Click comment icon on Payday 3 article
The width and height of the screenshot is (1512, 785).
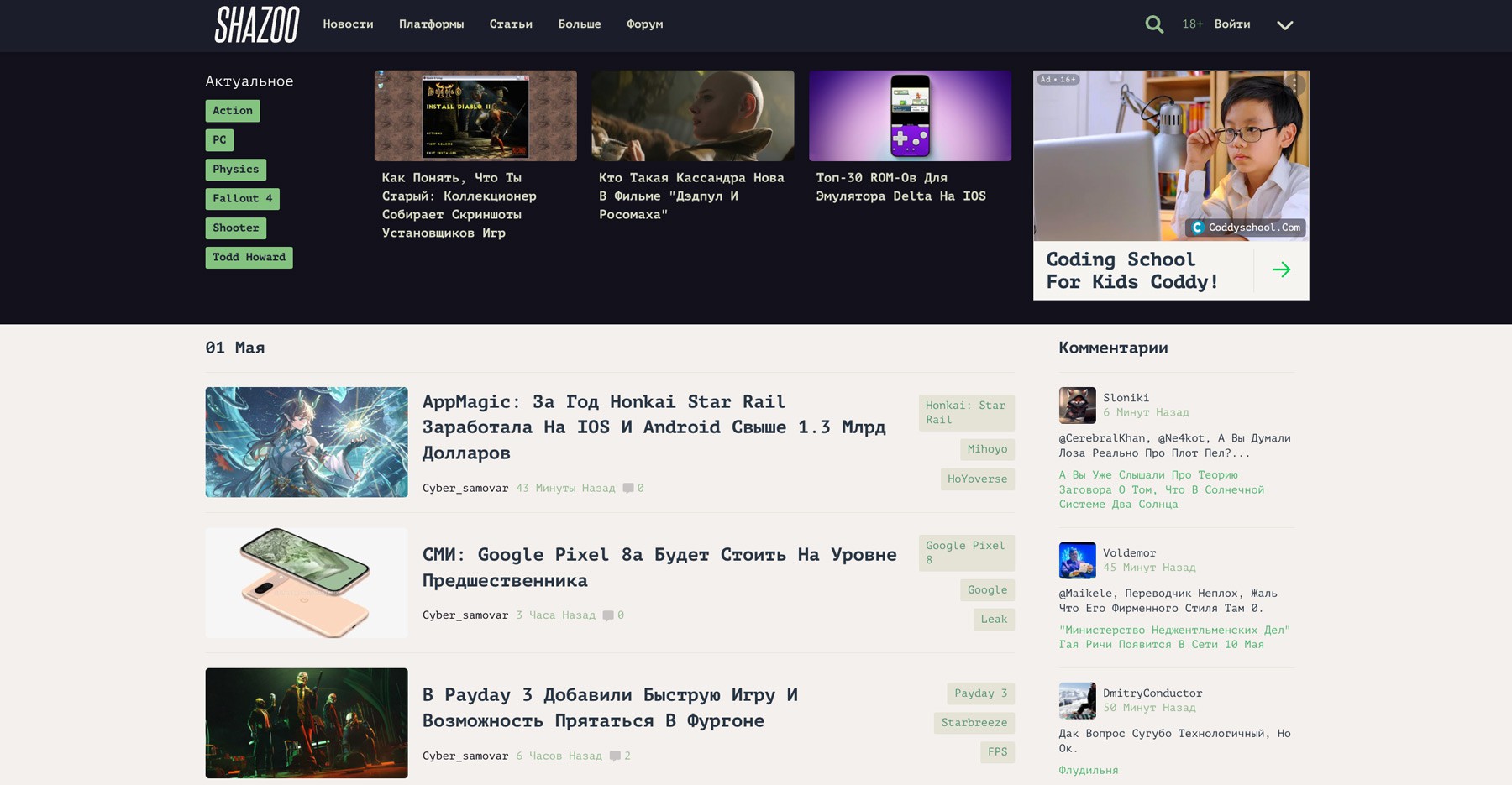615,756
